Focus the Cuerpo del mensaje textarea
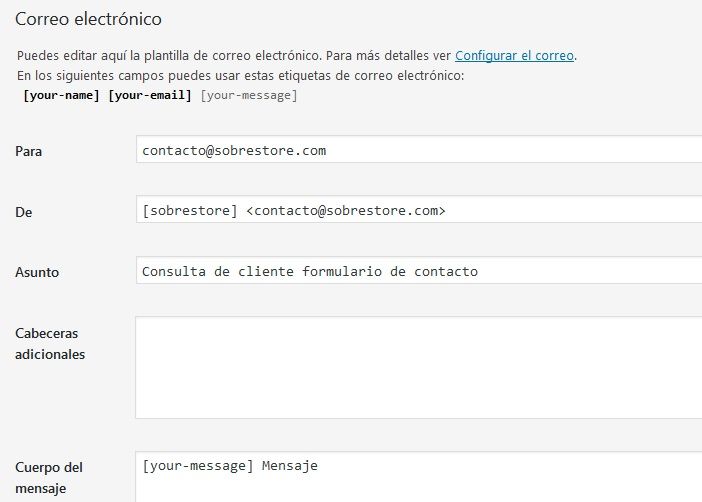 pyautogui.click(x=419, y=477)
